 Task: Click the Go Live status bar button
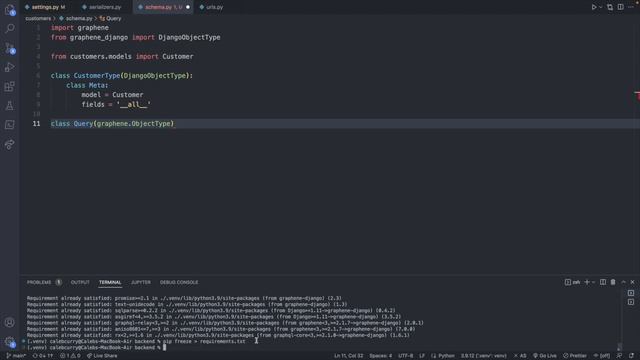click(544, 356)
